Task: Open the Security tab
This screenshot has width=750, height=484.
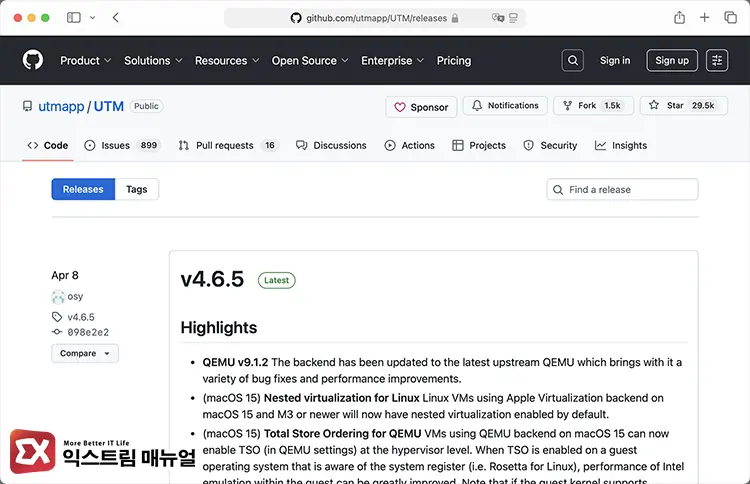Action: coord(550,145)
